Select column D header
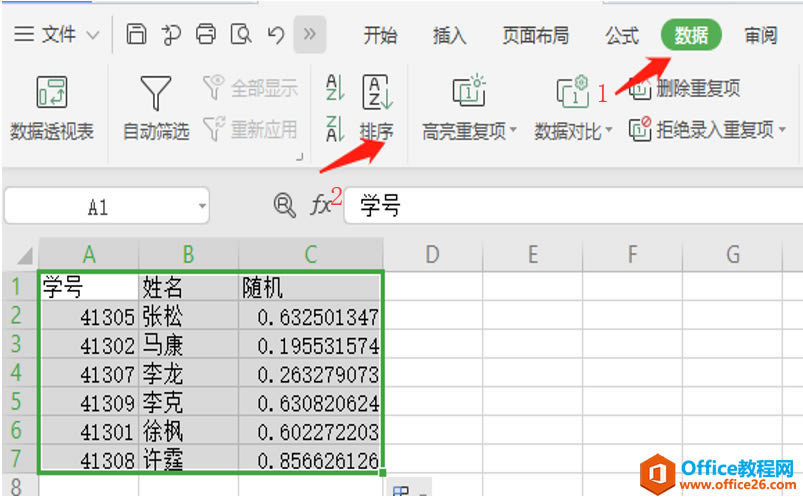The height and width of the screenshot is (502, 803). point(433,254)
